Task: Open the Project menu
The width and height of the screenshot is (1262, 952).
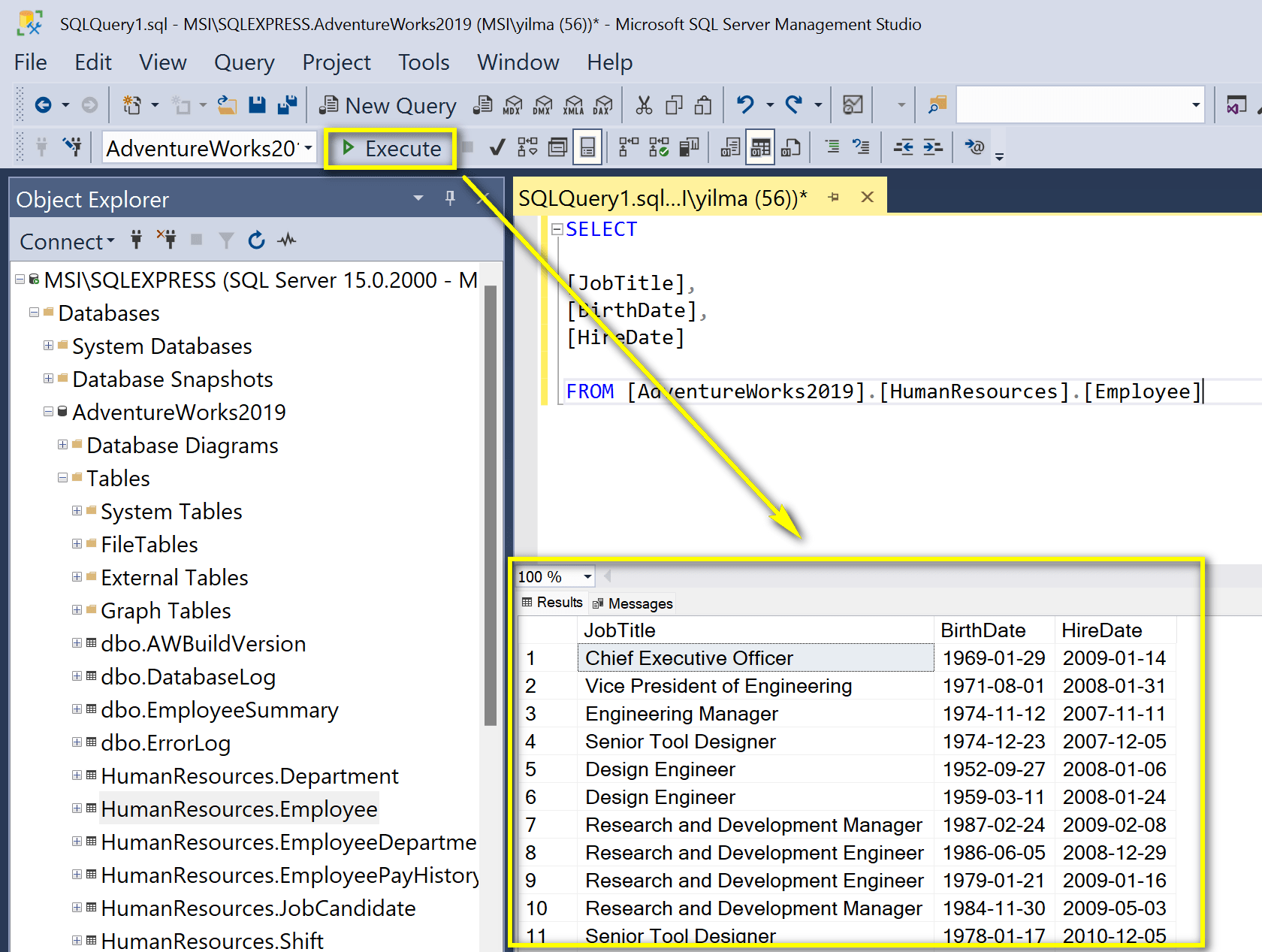Action: [337, 62]
